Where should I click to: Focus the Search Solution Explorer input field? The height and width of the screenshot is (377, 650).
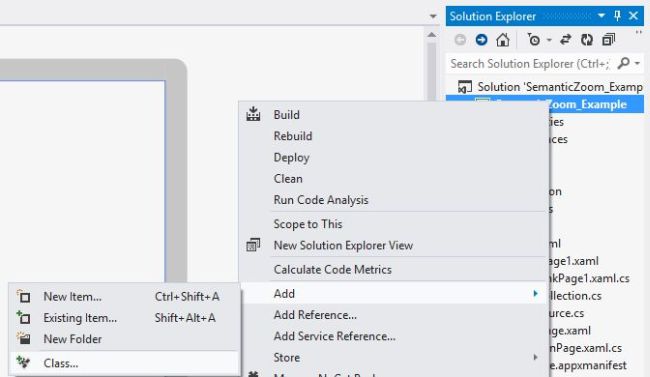(x=530, y=63)
